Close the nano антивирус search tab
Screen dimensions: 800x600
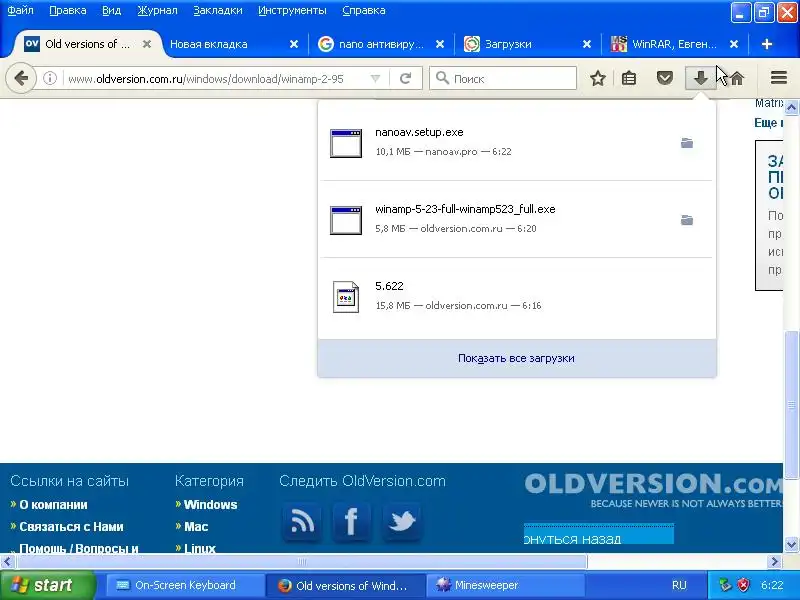point(440,44)
